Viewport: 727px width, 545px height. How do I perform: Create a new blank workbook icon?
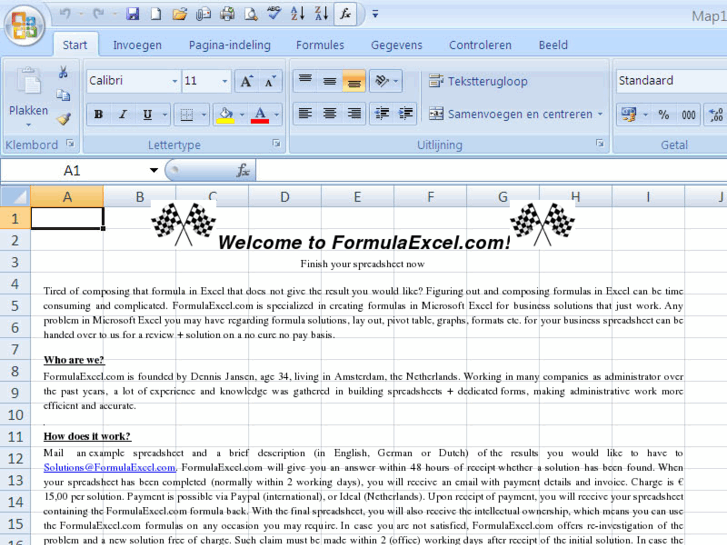pos(156,14)
